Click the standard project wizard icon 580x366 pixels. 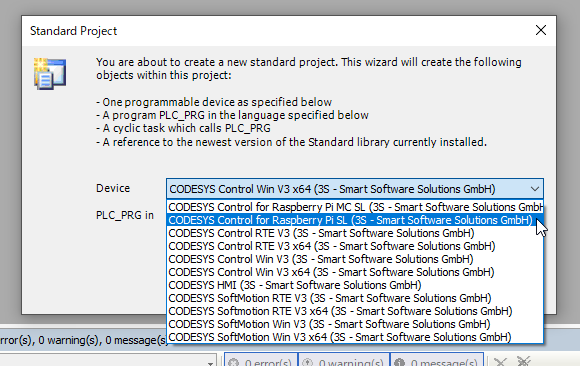click(50, 74)
